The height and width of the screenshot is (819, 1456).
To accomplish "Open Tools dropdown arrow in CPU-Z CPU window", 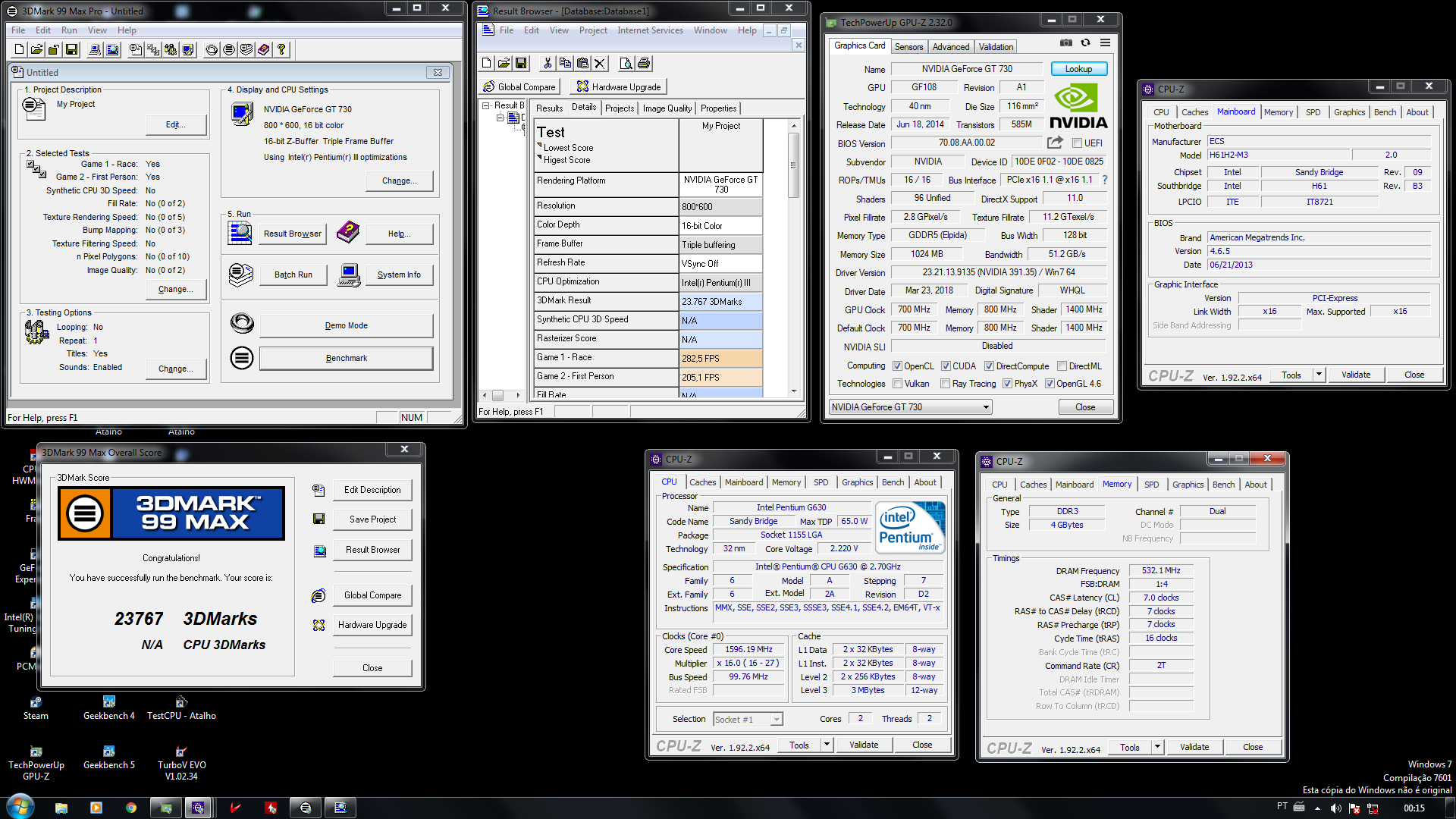I will (827, 745).
